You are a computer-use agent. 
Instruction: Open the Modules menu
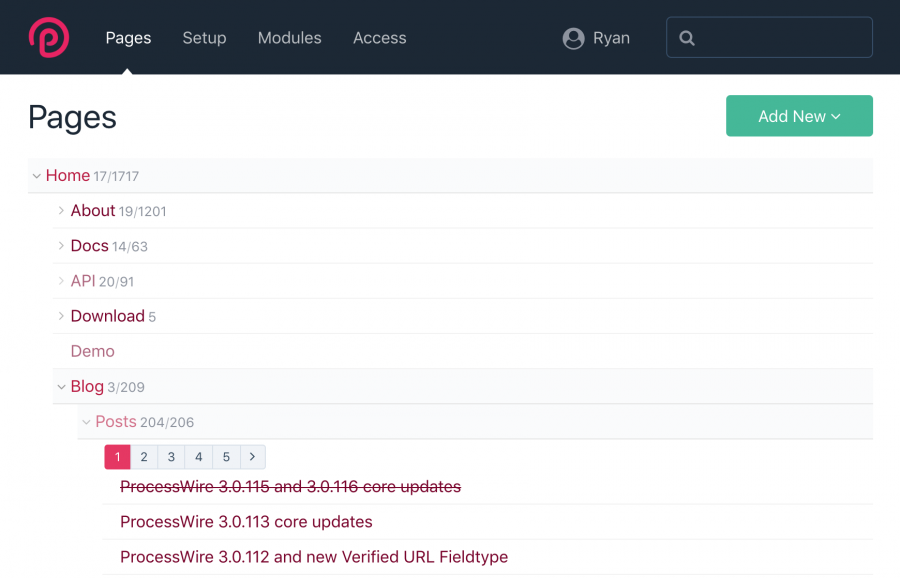pos(289,38)
